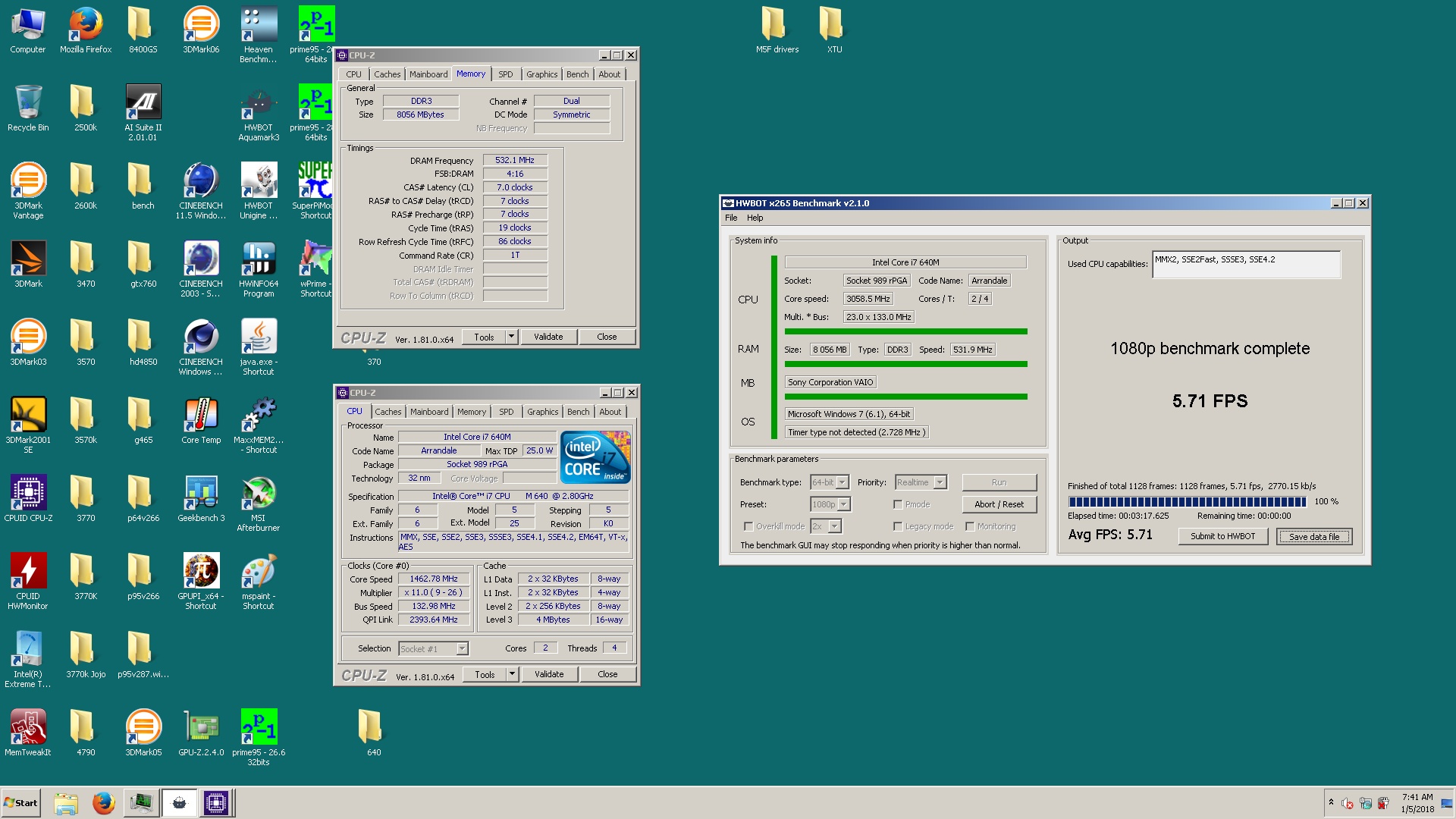This screenshot has height=819, width=1456.
Task: Click the benchmark progress bar at 100%
Action: (x=1188, y=501)
